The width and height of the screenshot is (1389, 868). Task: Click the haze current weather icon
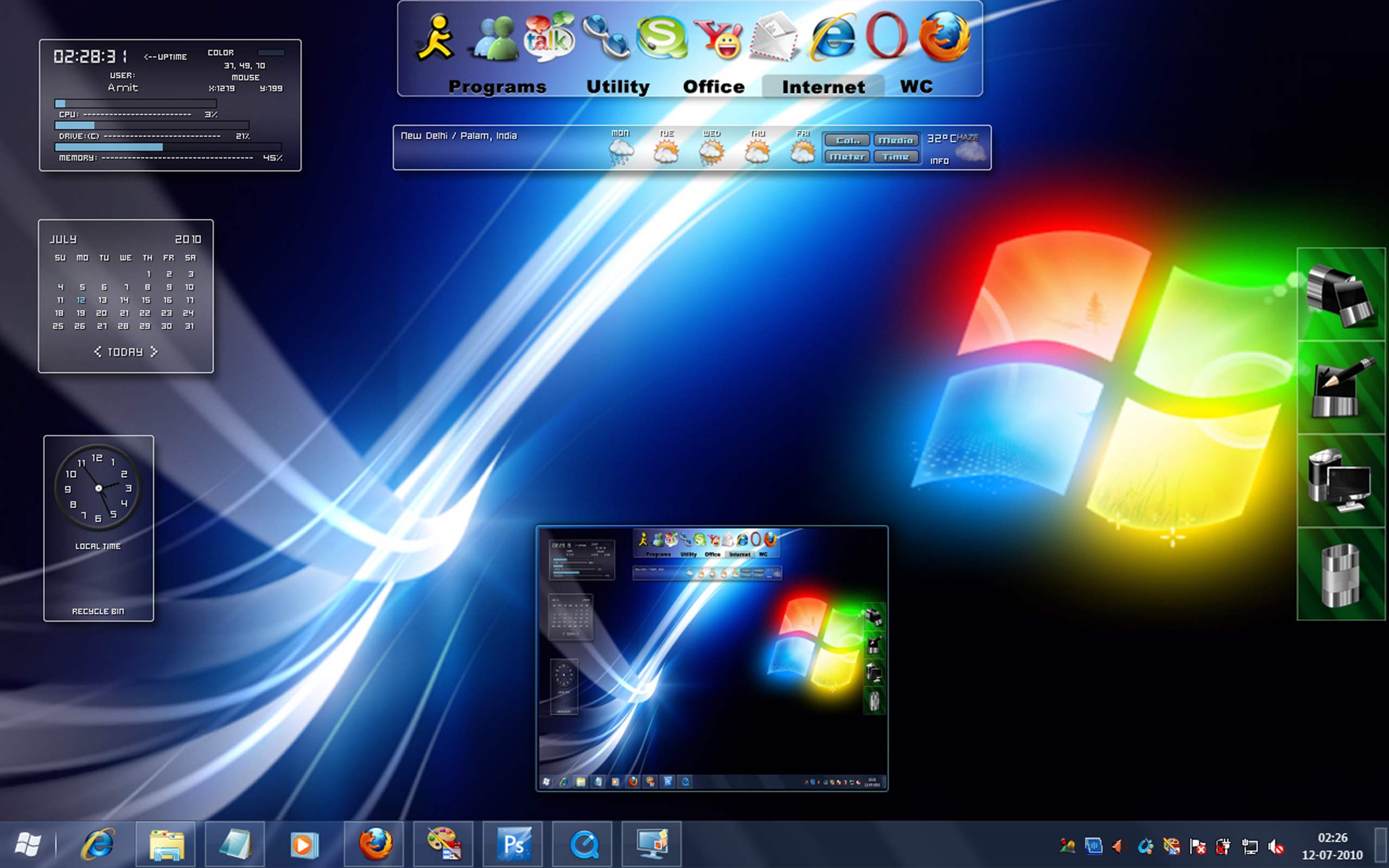[x=970, y=151]
